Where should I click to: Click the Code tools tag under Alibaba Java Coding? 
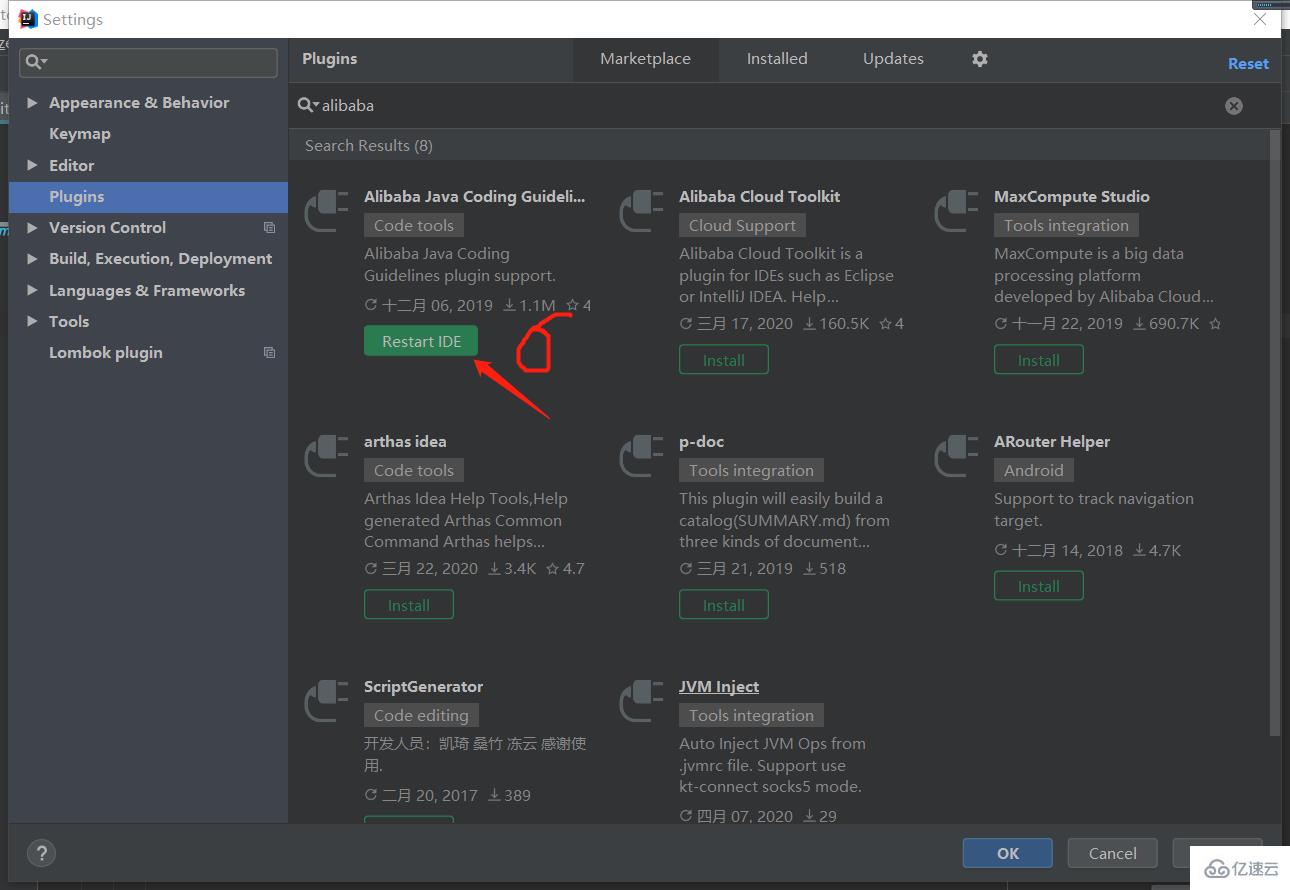point(414,226)
